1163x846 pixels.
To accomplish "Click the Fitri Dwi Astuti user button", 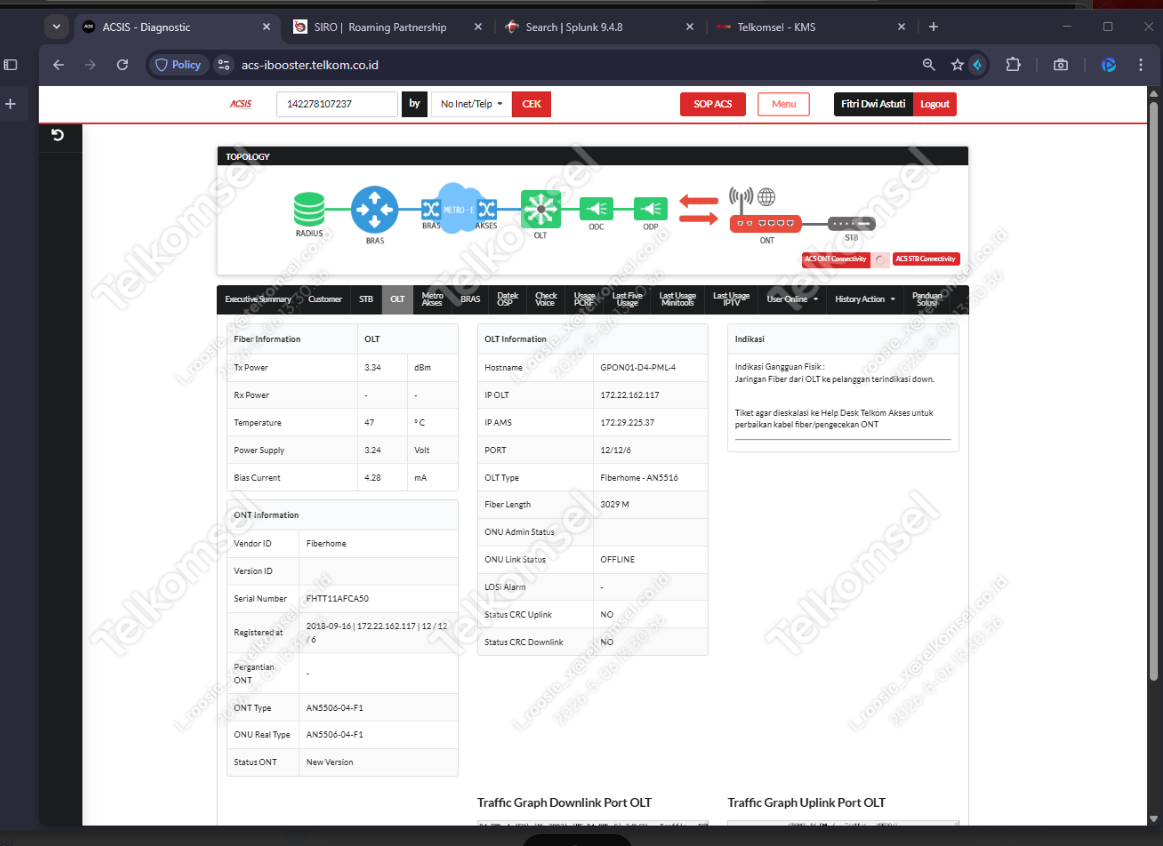I will [x=873, y=104].
